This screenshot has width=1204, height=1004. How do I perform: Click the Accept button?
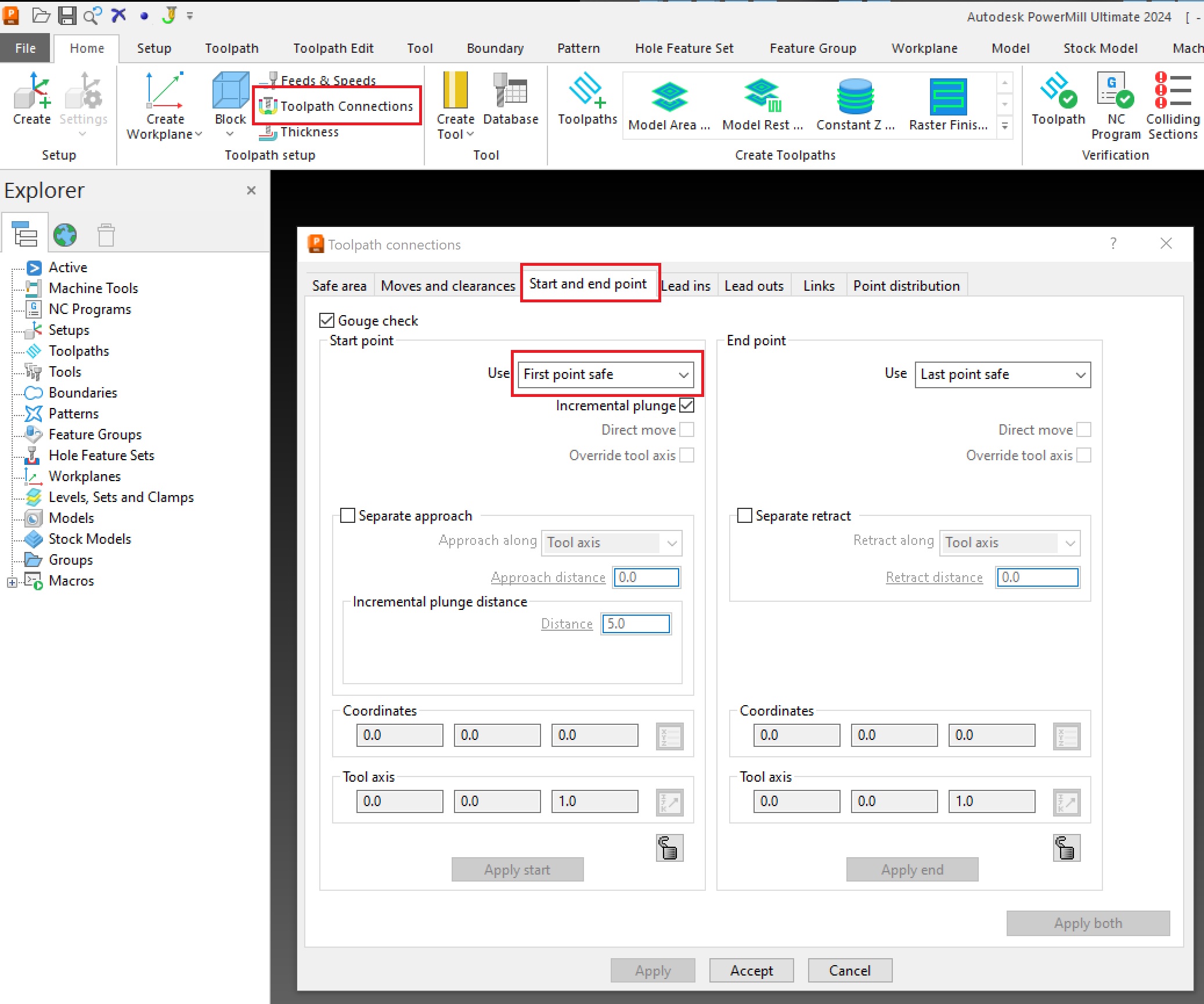click(751, 970)
